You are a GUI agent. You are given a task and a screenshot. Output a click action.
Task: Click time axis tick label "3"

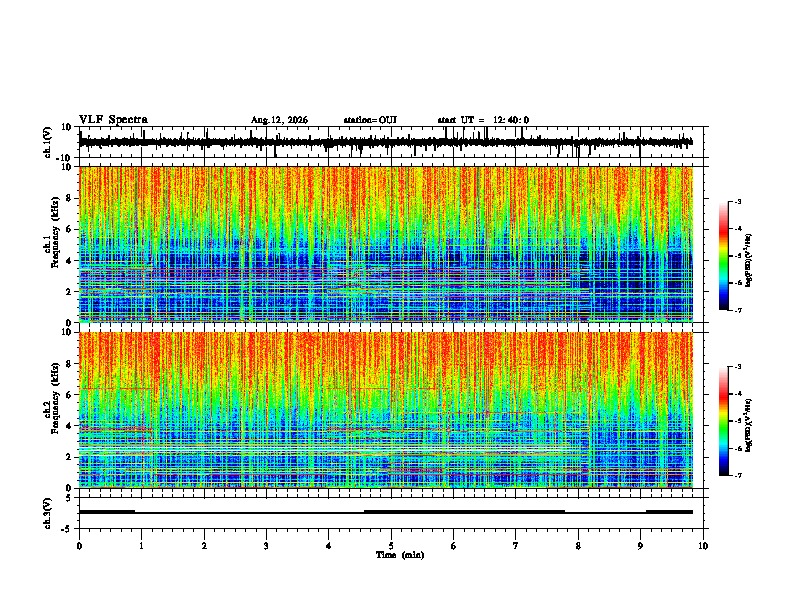tap(266, 546)
